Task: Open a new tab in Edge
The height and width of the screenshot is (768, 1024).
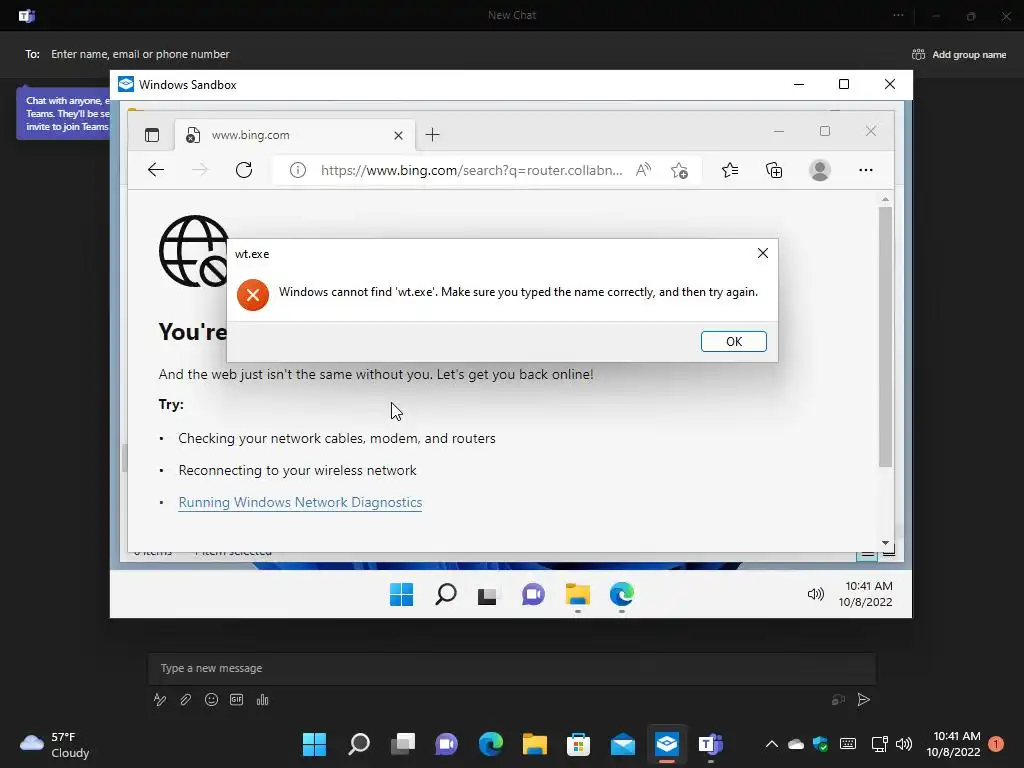Action: point(432,135)
